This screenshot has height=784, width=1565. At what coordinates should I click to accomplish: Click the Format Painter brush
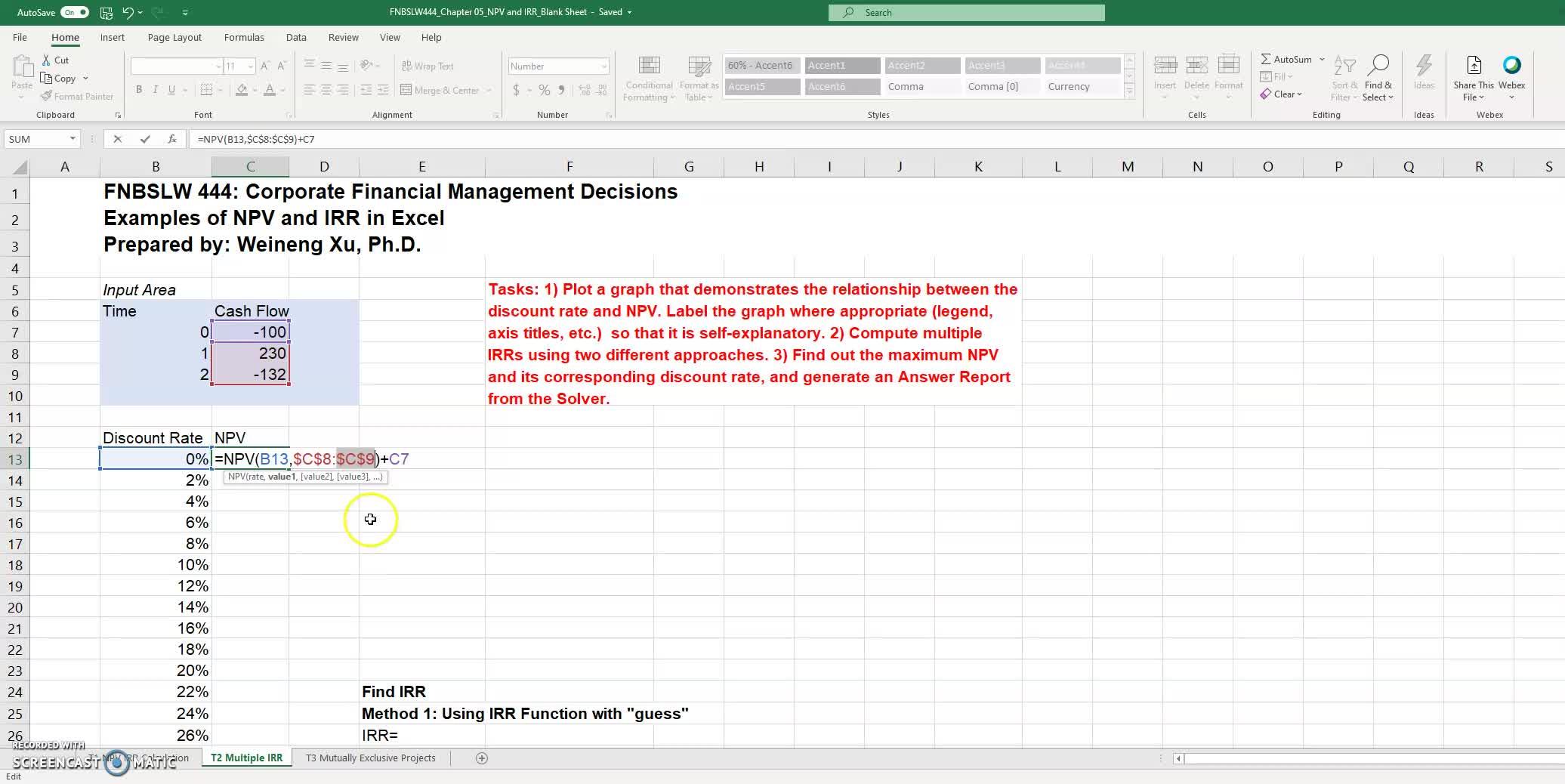(x=46, y=96)
